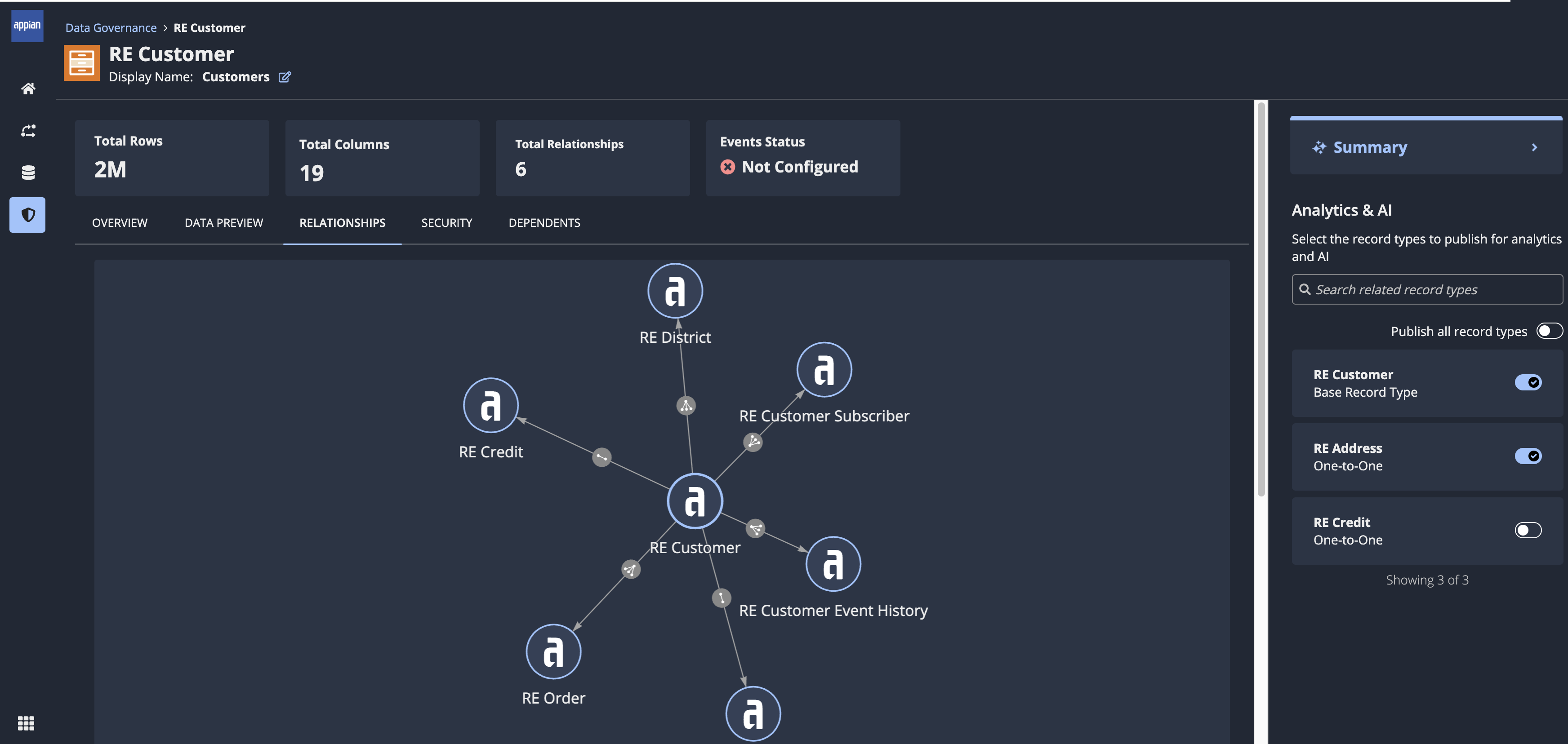Switch to the Overview tab
This screenshot has width=1568, height=744.
pyautogui.click(x=119, y=223)
